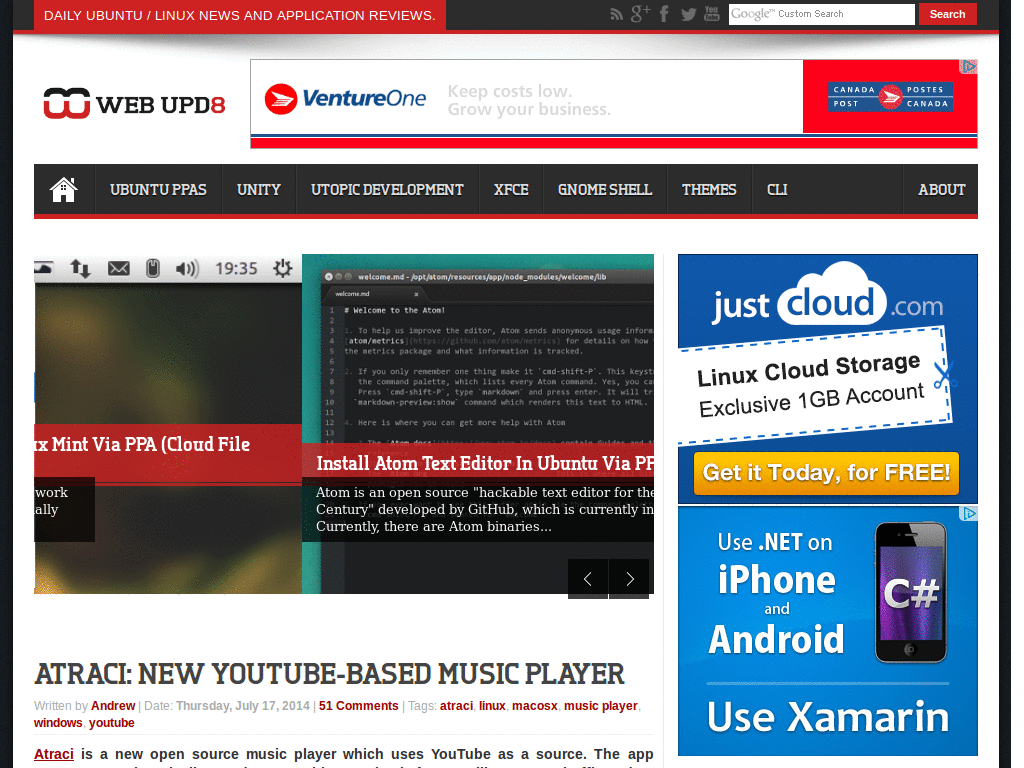This screenshot has width=1024, height=768.
Task: Select the linux tag
Action: click(492, 706)
